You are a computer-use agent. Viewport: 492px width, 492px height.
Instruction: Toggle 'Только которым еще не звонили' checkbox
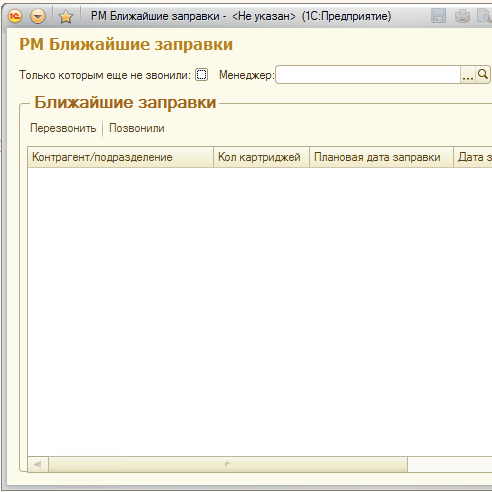201,75
